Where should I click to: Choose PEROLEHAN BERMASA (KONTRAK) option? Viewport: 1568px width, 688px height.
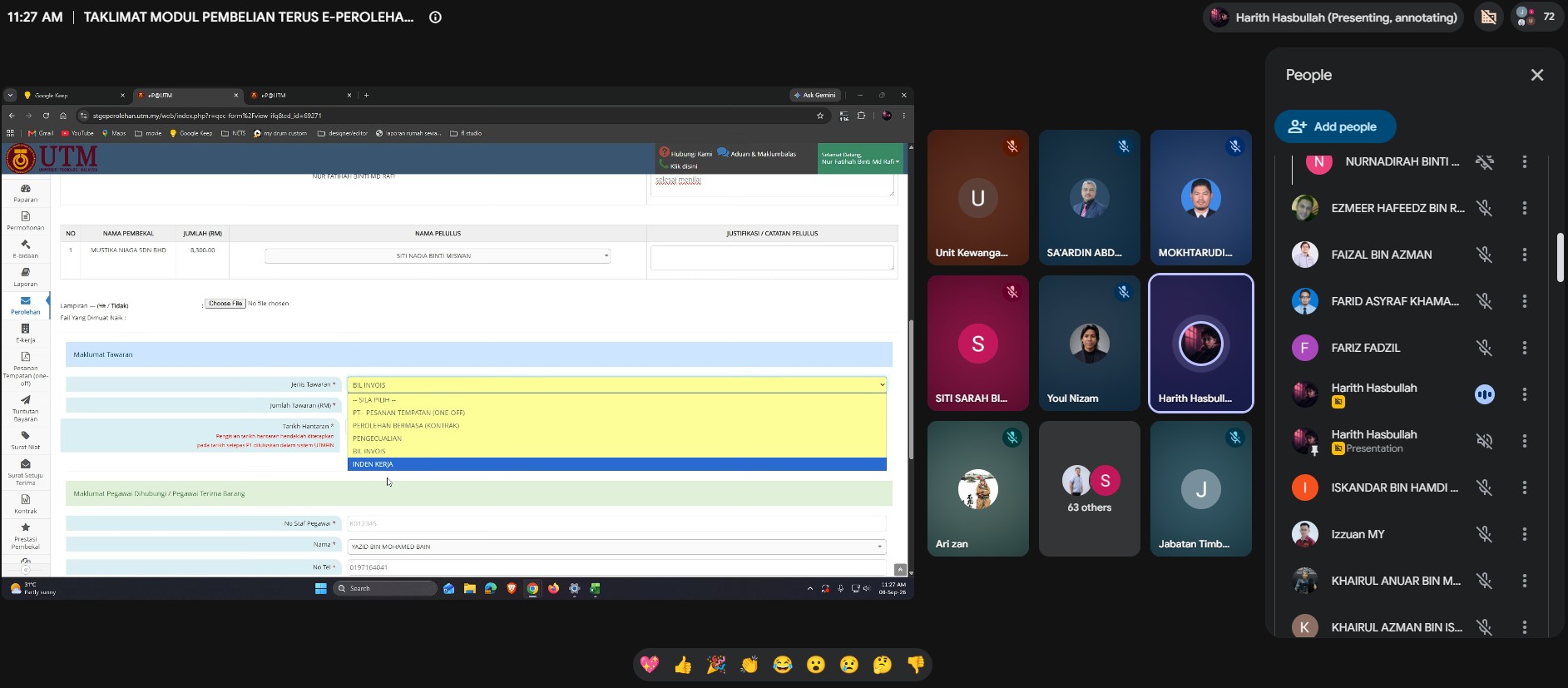616,425
